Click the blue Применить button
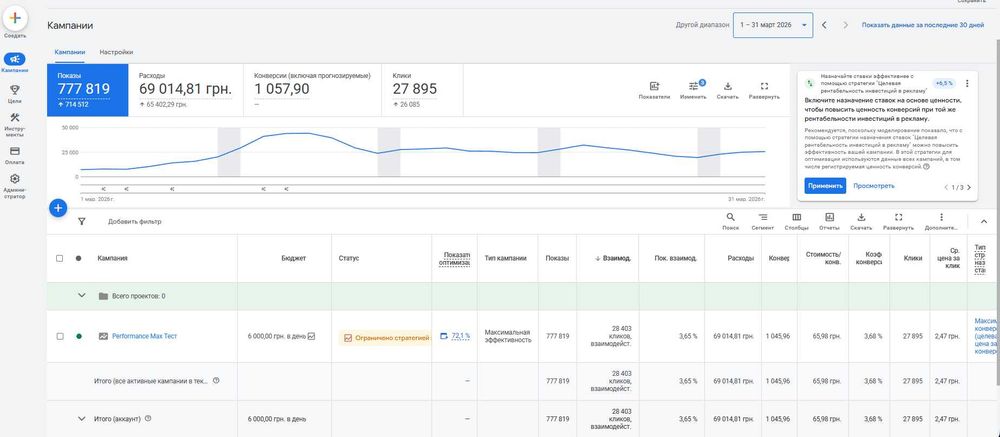This screenshot has height=437, width=1000. (x=825, y=186)
